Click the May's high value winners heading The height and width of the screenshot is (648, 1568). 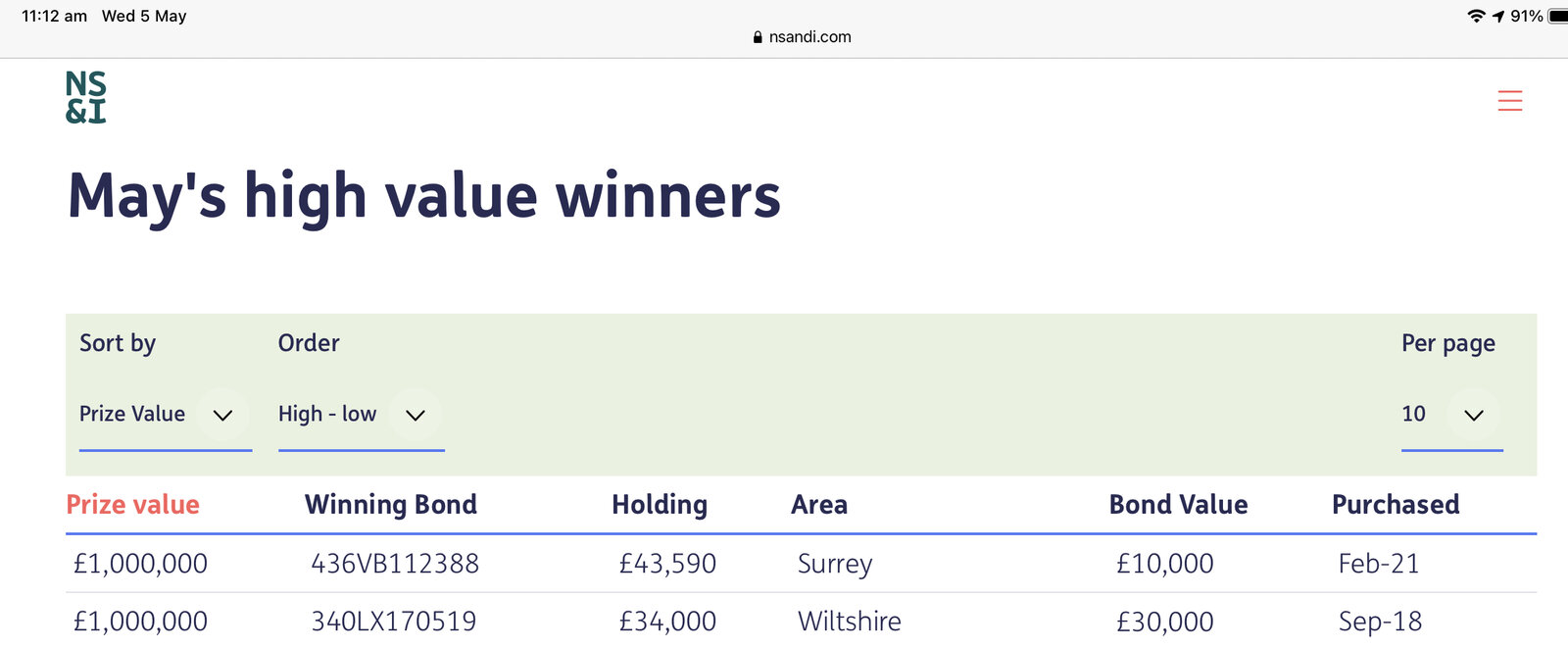pos(423,196)
